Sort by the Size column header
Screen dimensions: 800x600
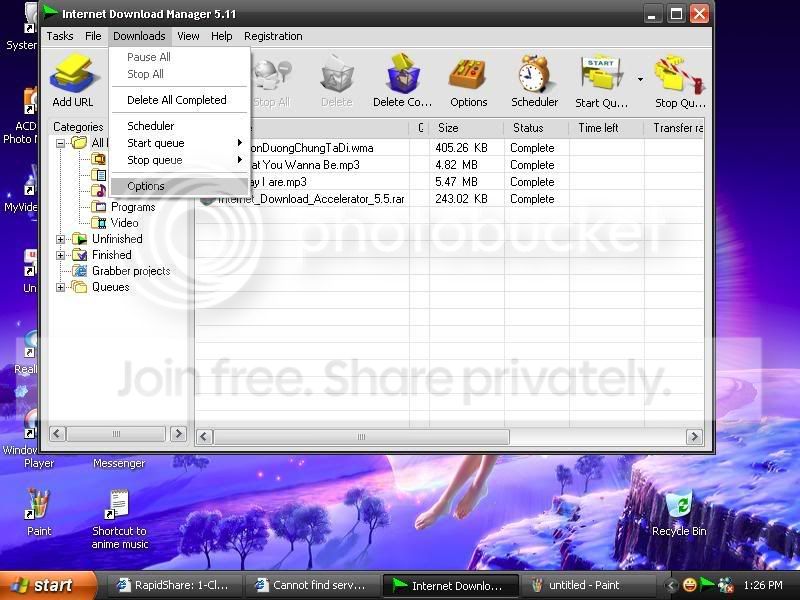466,128
